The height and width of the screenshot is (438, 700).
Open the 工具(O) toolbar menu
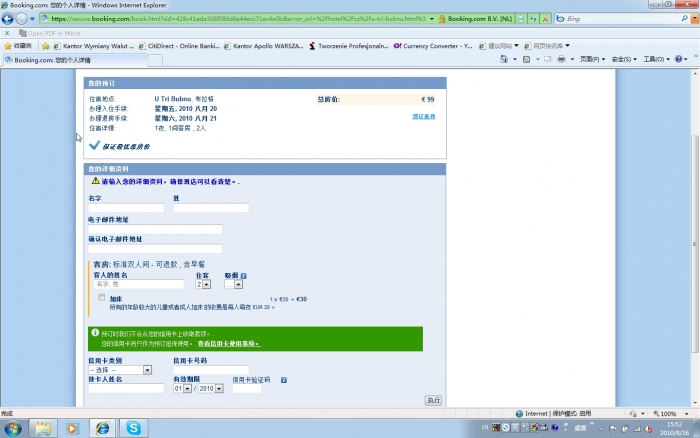(657, 60)
